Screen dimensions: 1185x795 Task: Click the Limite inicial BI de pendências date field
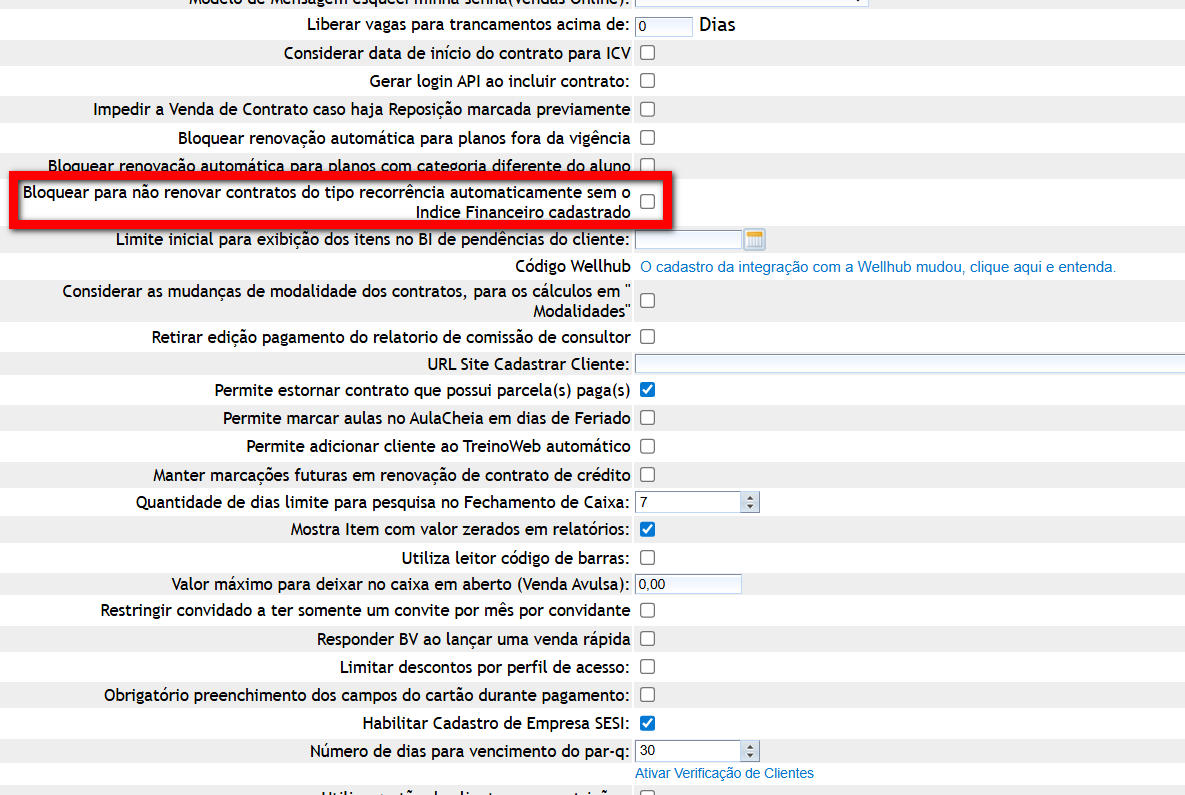tap(687, 239)
